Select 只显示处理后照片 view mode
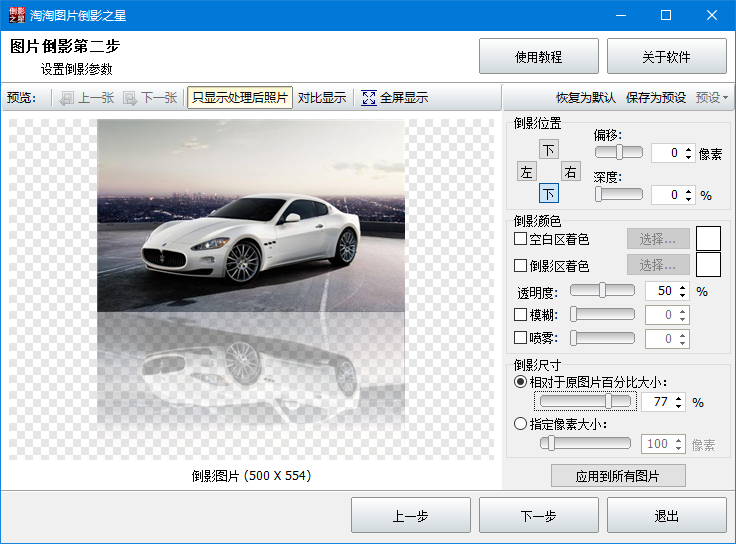The image size is (736, 544). click(240, 98)
